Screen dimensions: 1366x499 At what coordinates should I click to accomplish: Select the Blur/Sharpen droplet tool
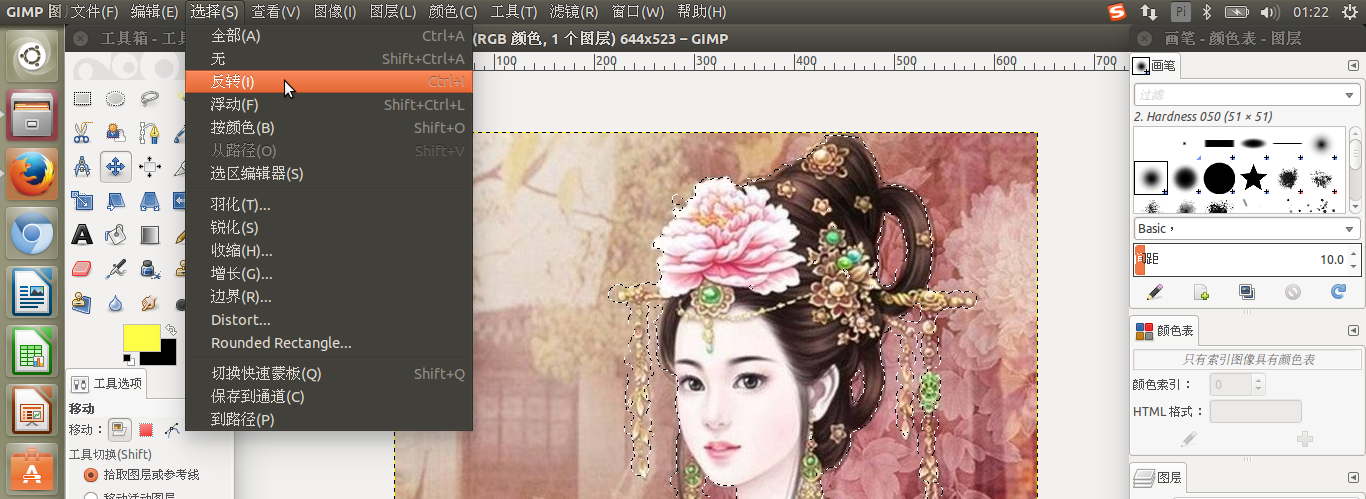coord(116,302)
